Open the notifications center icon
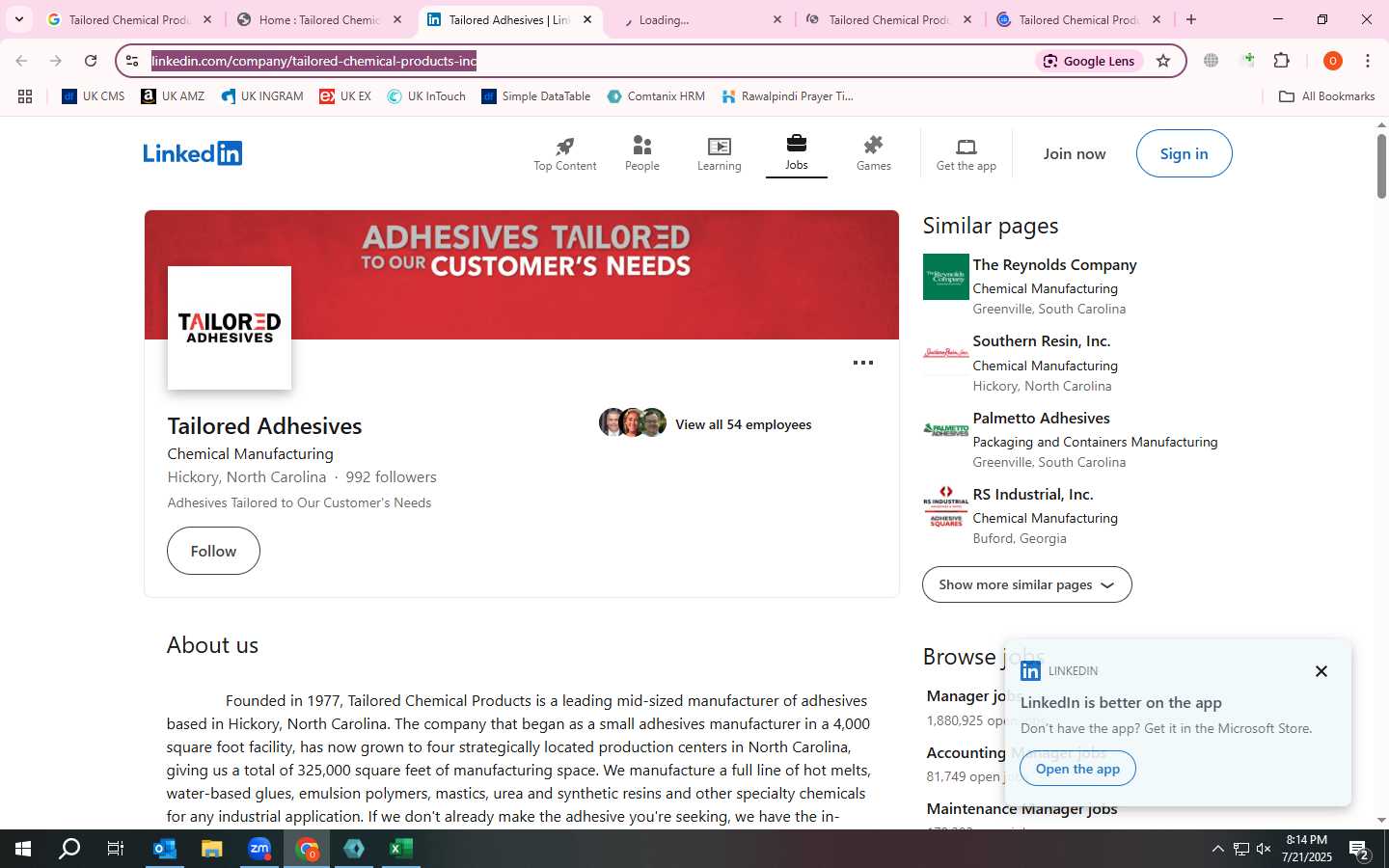The image size is (1389, 868). point(1360,849)
